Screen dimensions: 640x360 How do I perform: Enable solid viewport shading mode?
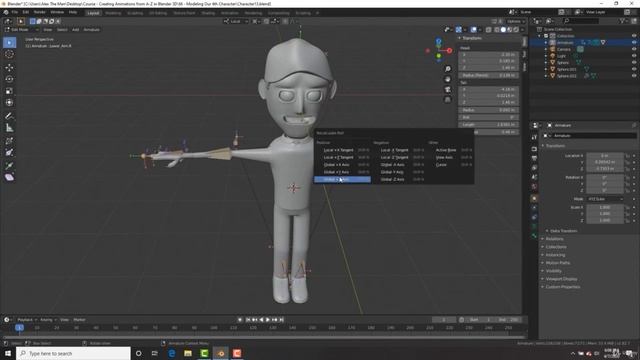pos(503,29)
